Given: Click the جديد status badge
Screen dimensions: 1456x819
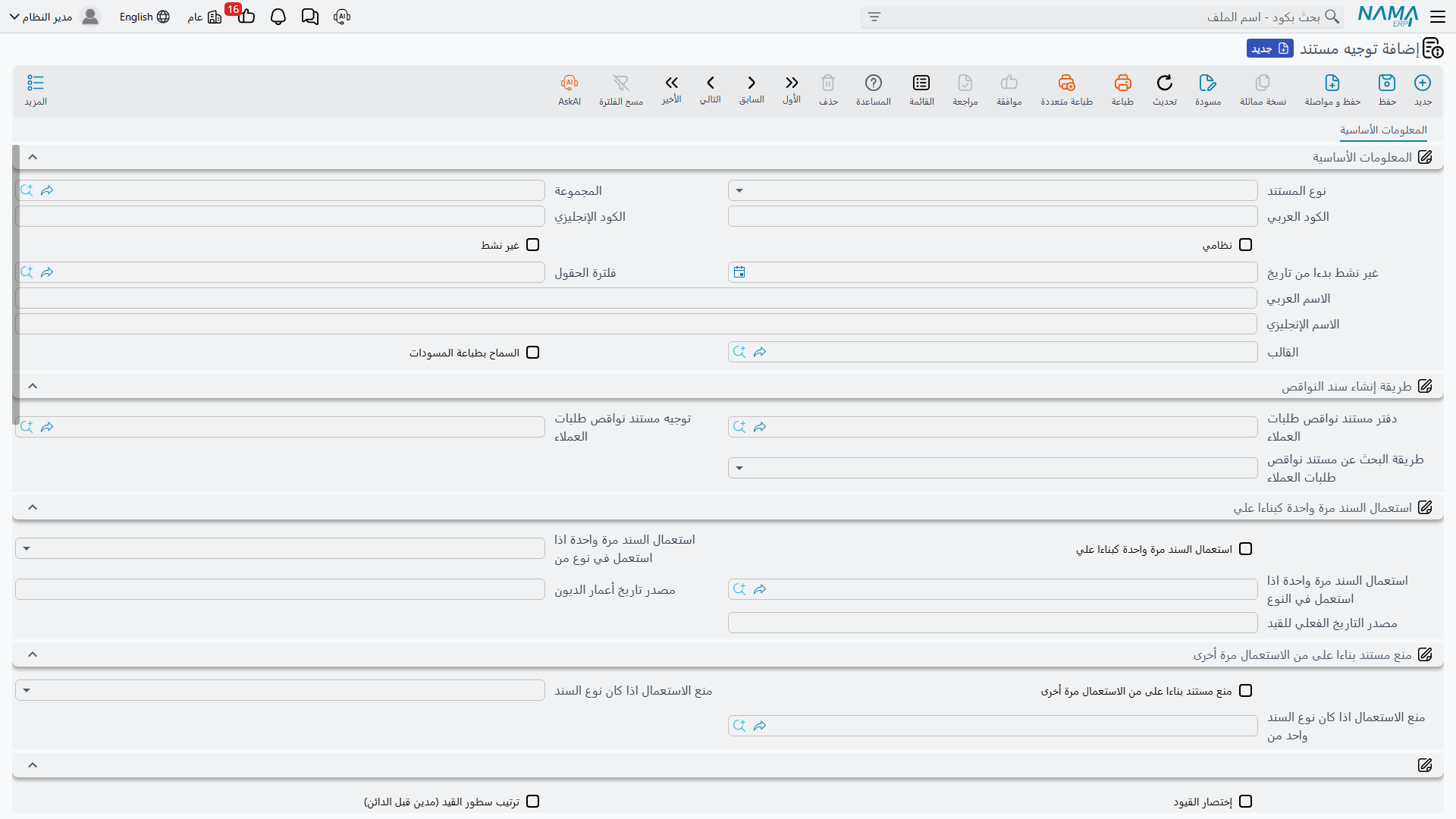Looking at the screenshot, I should pos(1270,49).
